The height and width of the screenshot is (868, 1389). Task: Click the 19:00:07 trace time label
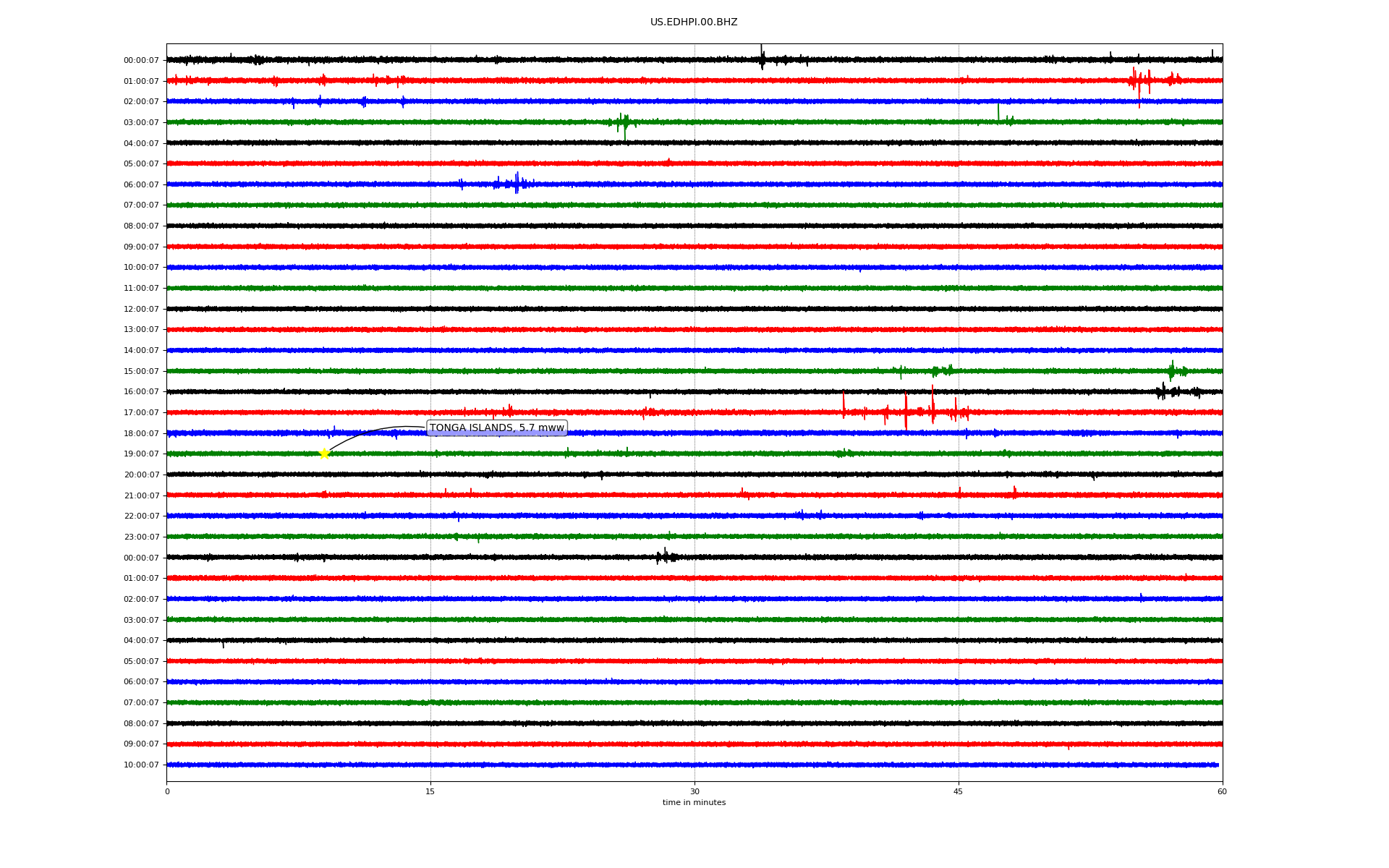coord(141,454)
